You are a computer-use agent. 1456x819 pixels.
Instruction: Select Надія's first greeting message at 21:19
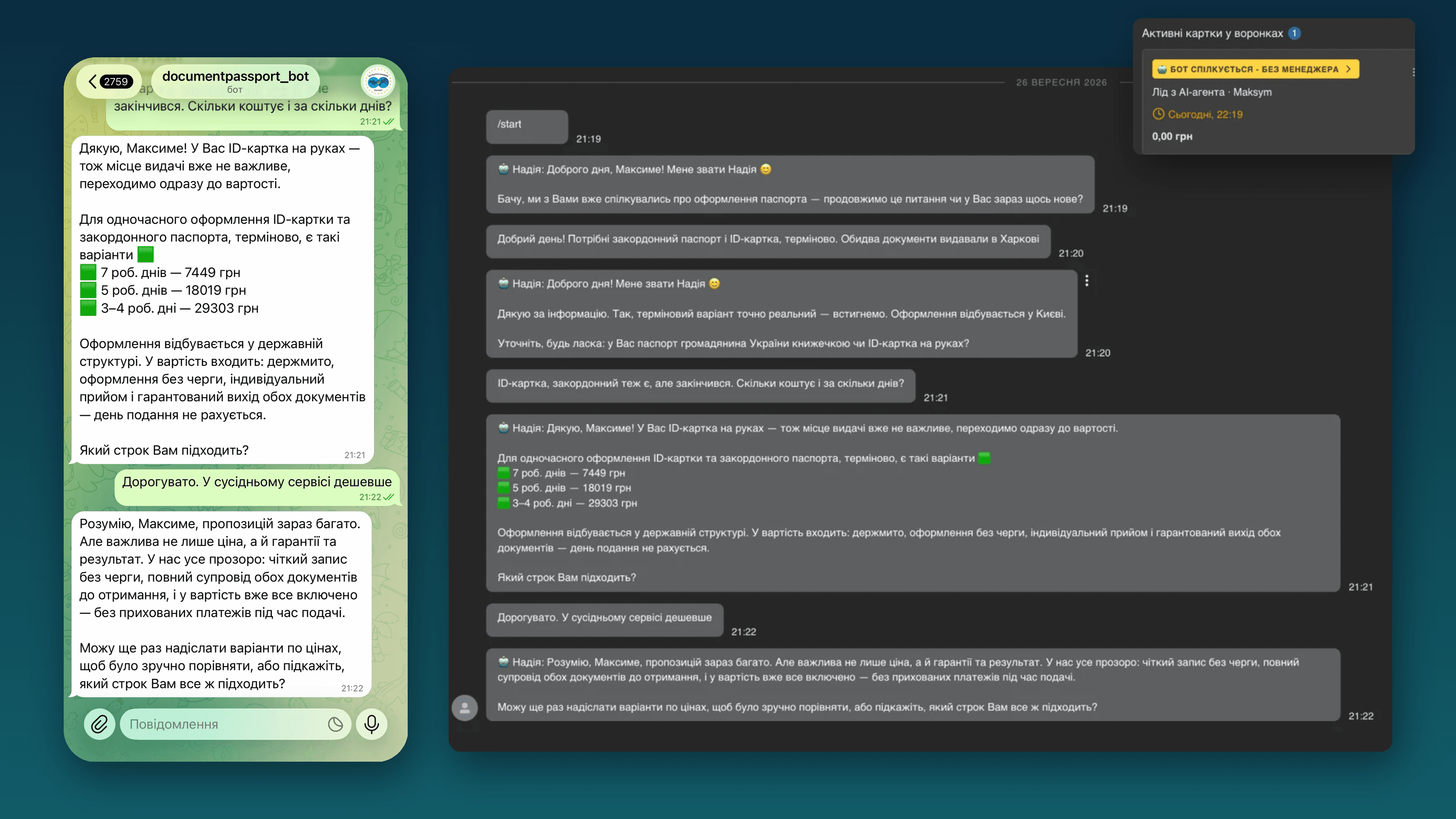[790, 184]
